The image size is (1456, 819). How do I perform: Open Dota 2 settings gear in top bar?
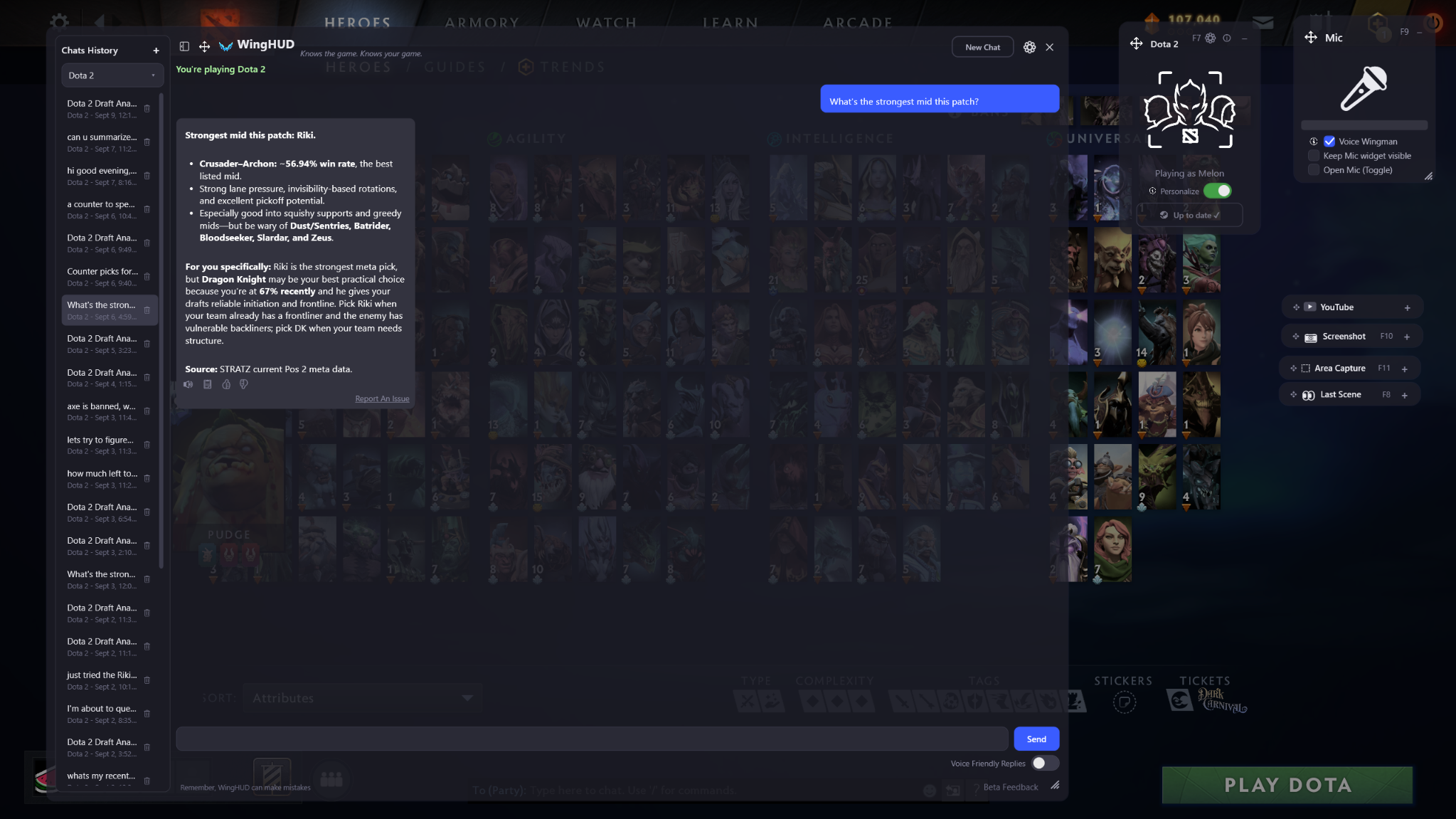60,21
